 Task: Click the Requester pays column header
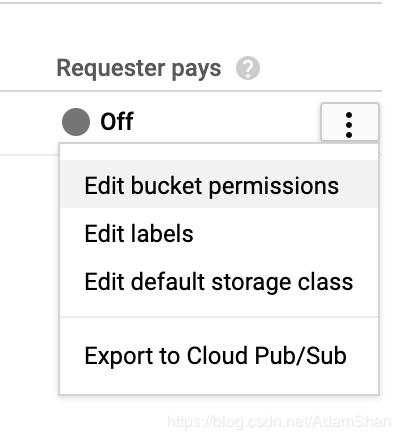(x=139, y=69)
